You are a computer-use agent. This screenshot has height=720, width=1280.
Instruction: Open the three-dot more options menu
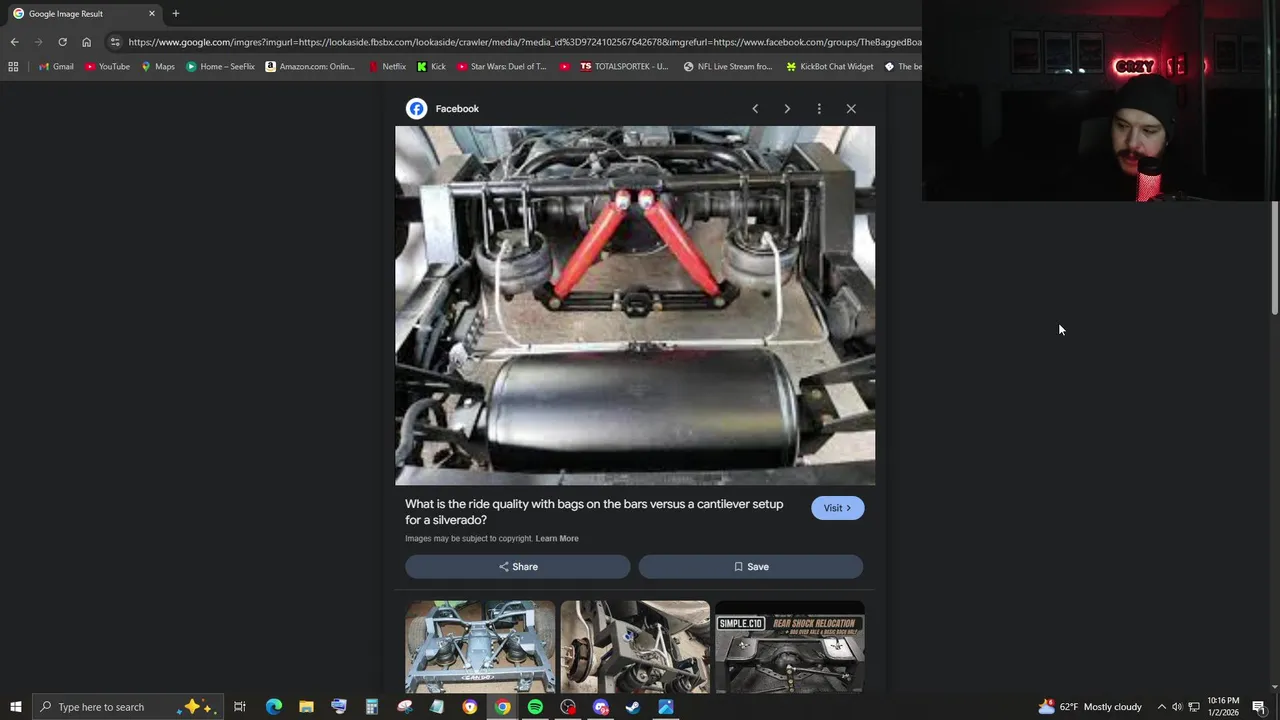click(x=819, y=108)
